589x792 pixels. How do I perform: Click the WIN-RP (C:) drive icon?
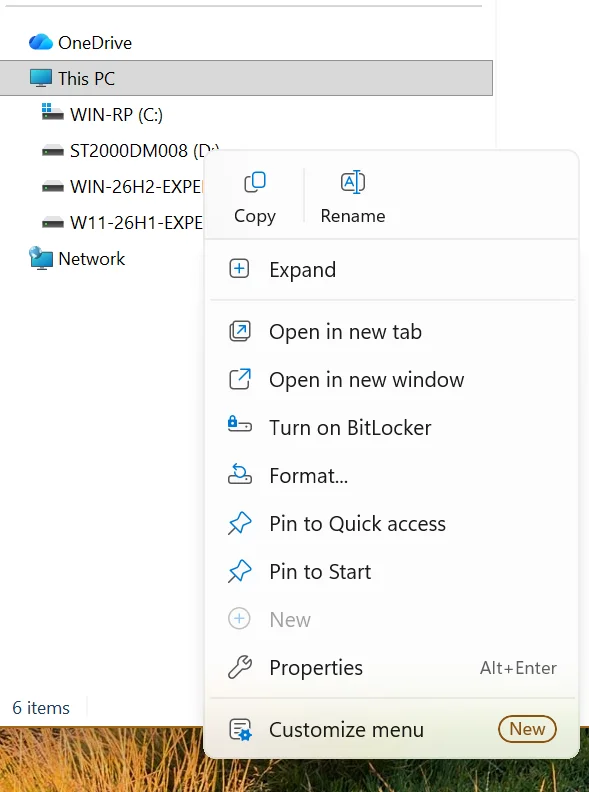[53, 112]
